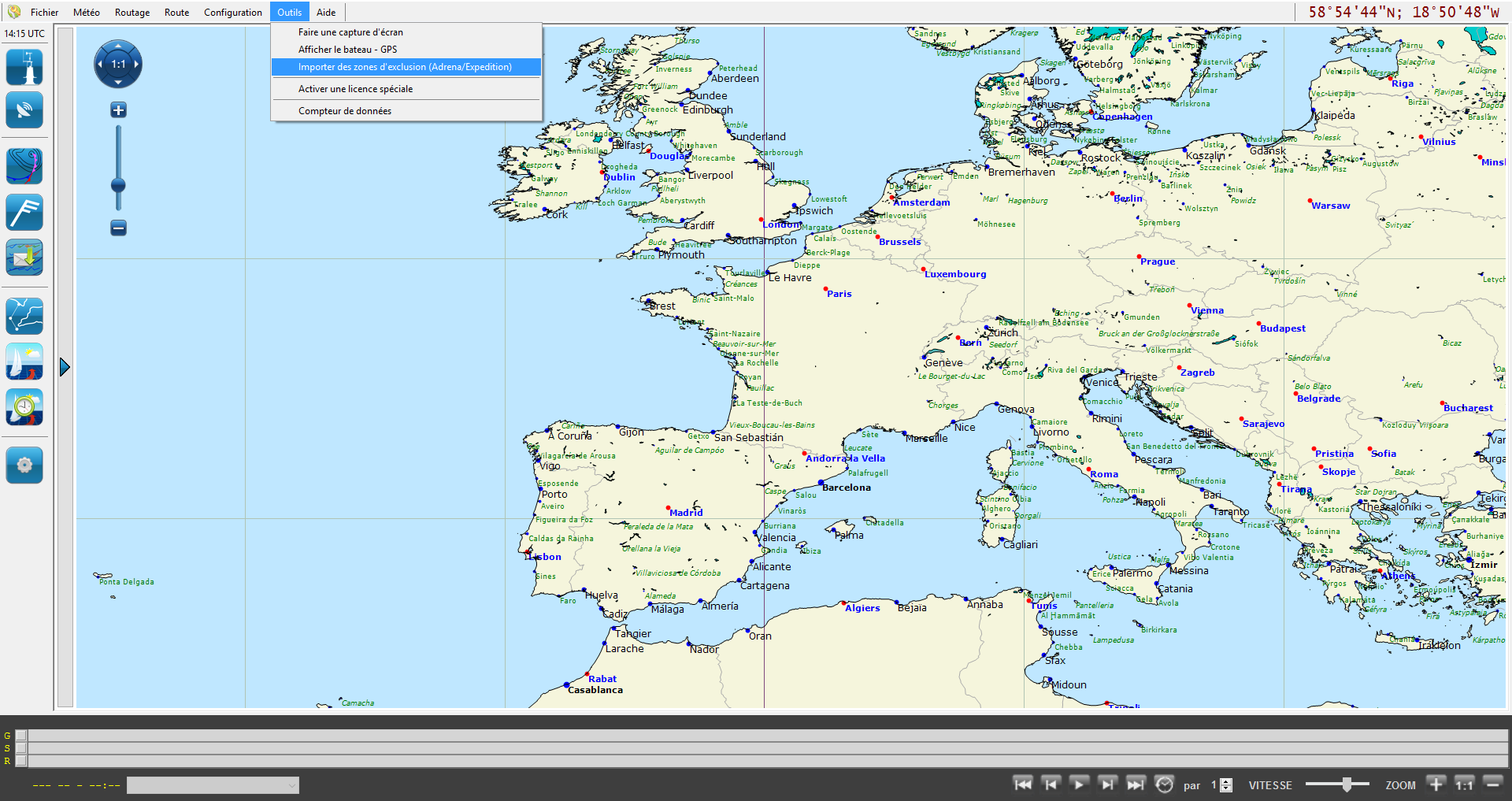Open the satellite dish GPS icon
Viewport: 1512px width, 801px height.
[24, 110]
